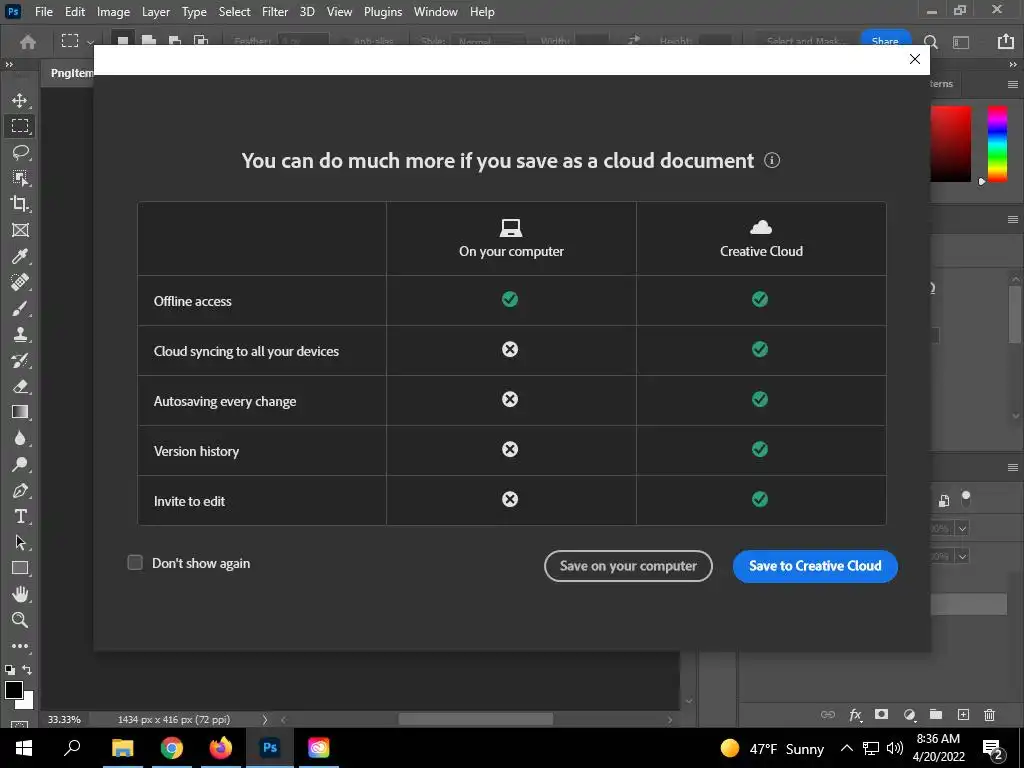Open the opacity dropdown in Layers panel
Image resolution: width=1024 pixels, height=768 pixels.
962,528
